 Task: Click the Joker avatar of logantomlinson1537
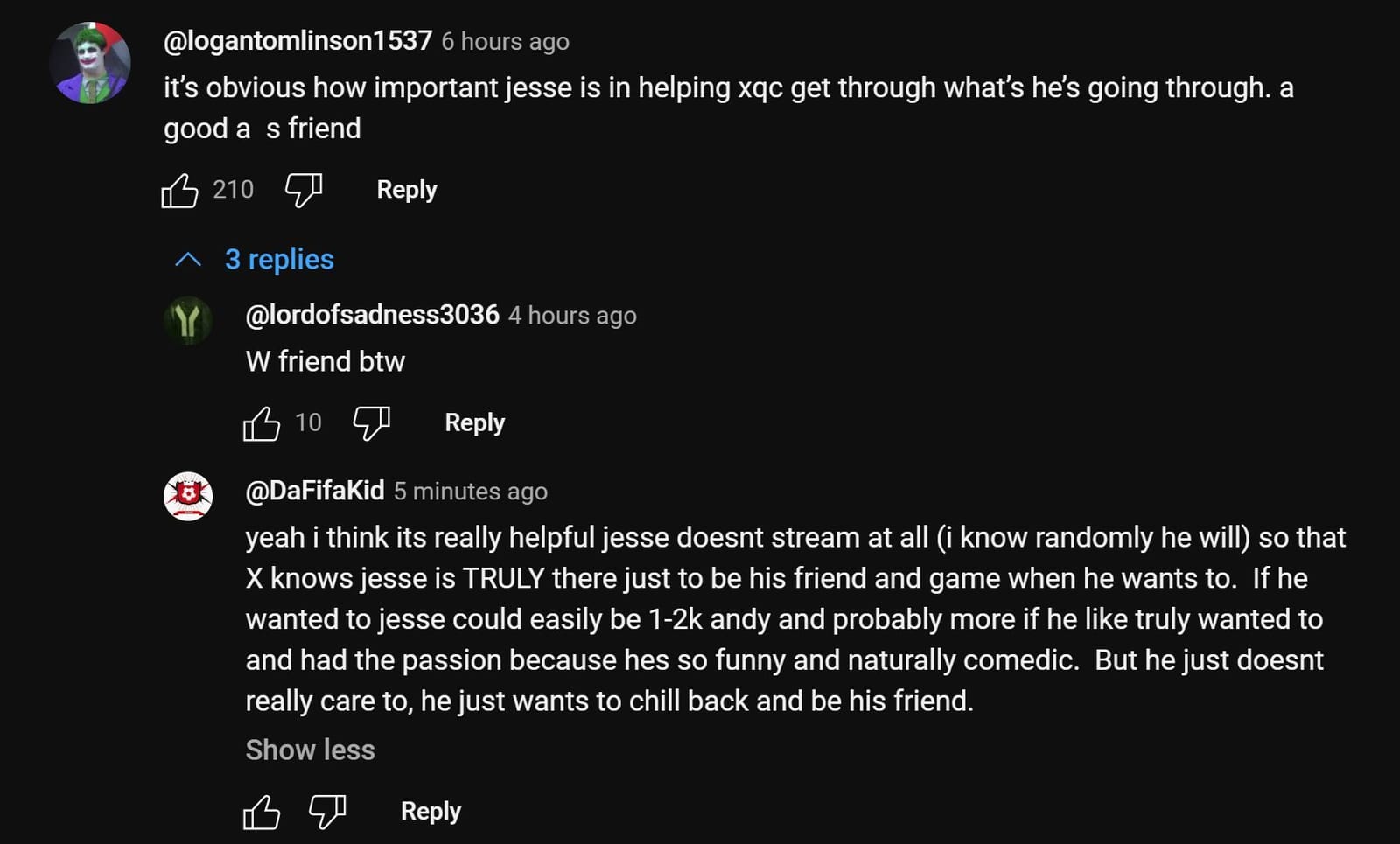click(x=90, y=63)
